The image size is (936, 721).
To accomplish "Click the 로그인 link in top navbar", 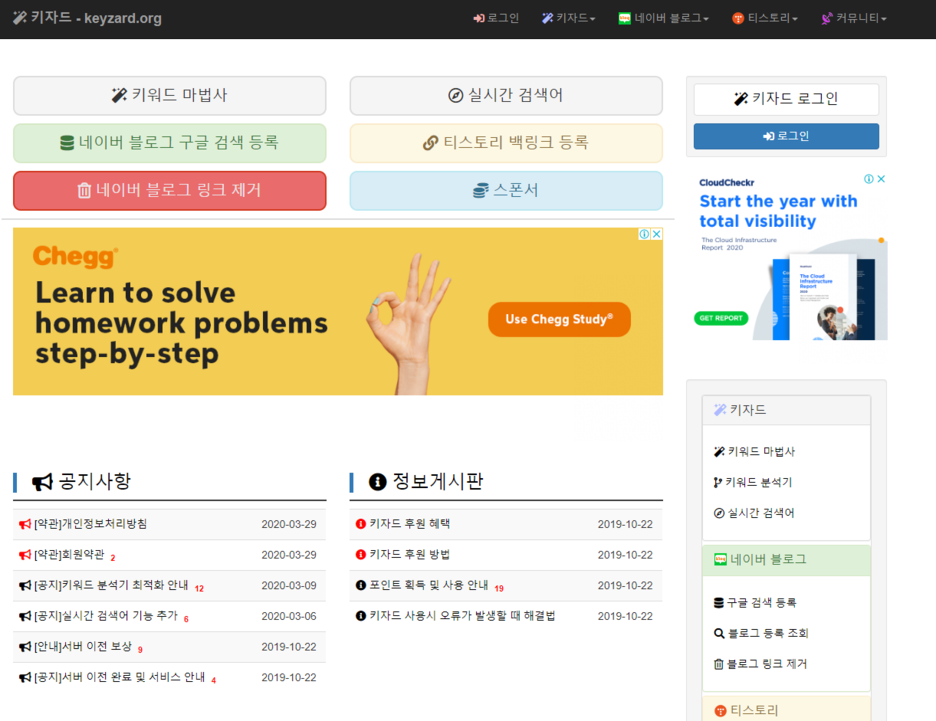I will [x=496, y=19].
